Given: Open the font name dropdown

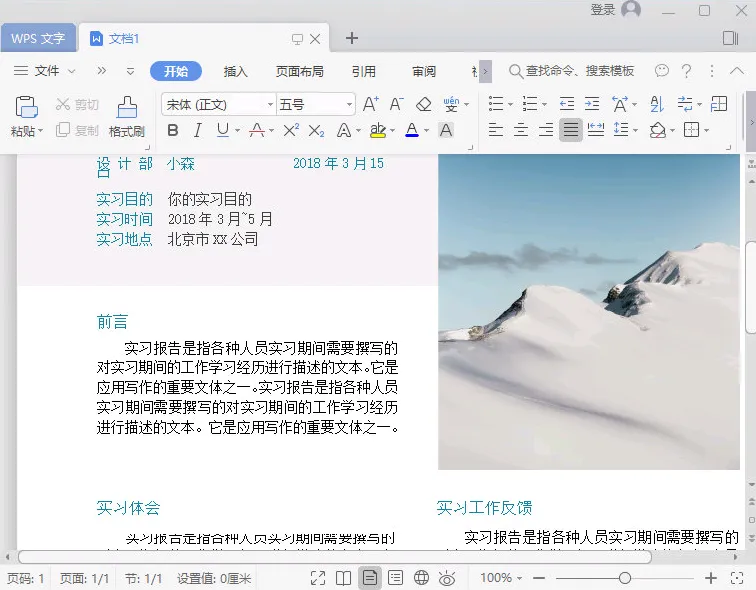Looking at the screenshot, I should [270, 104].
